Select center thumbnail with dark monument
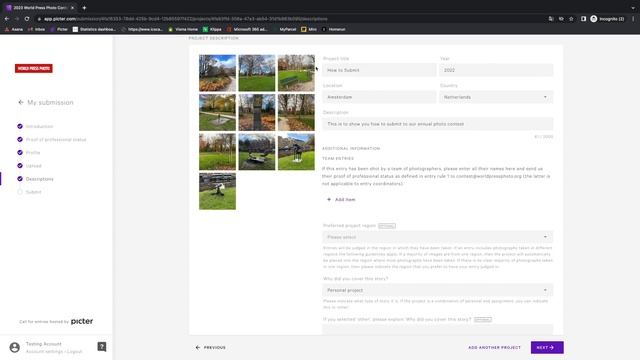The width and height of the screenshot is (640, 360). pos(257,112)
